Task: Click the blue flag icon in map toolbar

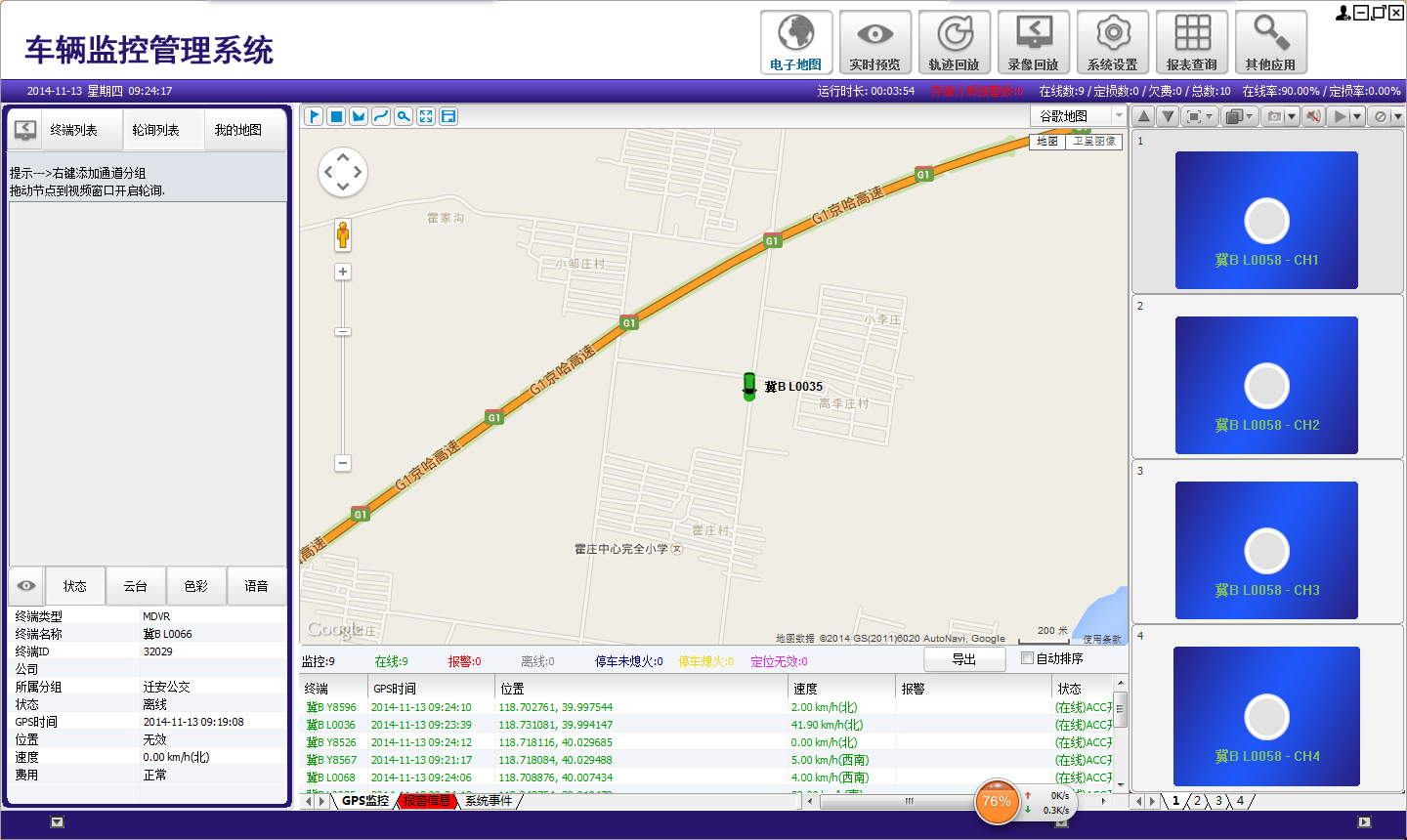Action: point(314,116)
